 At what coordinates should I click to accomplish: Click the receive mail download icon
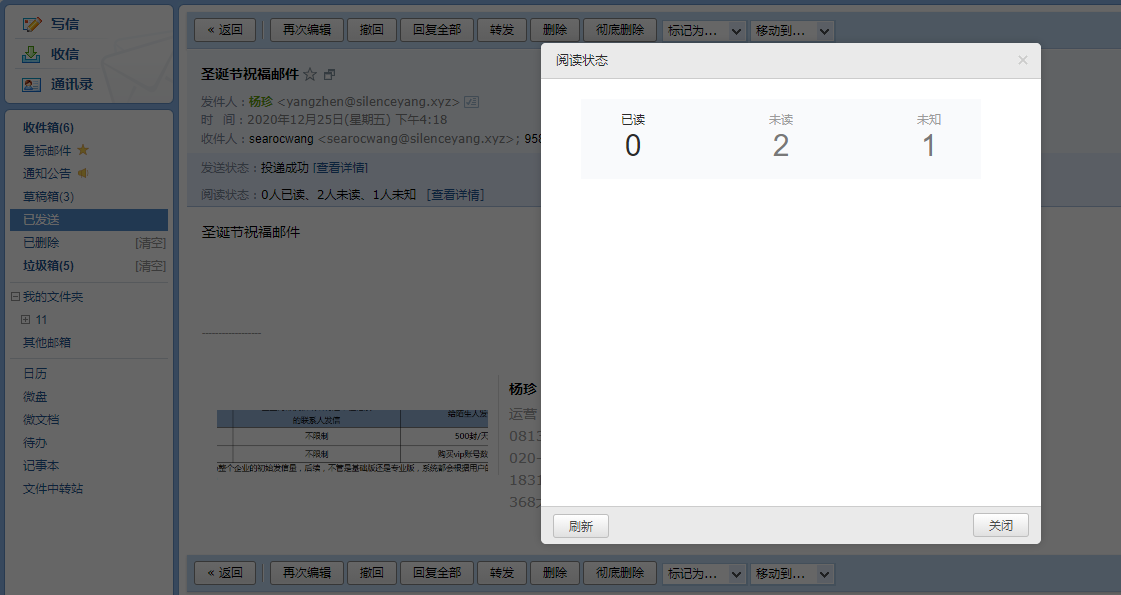coord(32,54)
